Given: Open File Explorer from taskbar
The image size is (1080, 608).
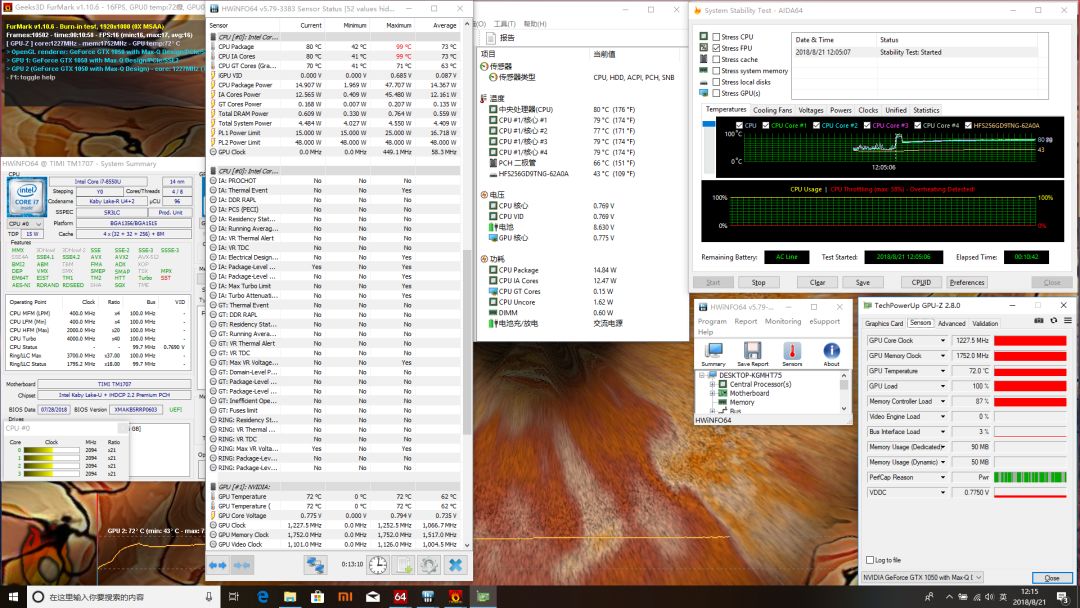Looking at the screenshot, I should pos(290,596).
